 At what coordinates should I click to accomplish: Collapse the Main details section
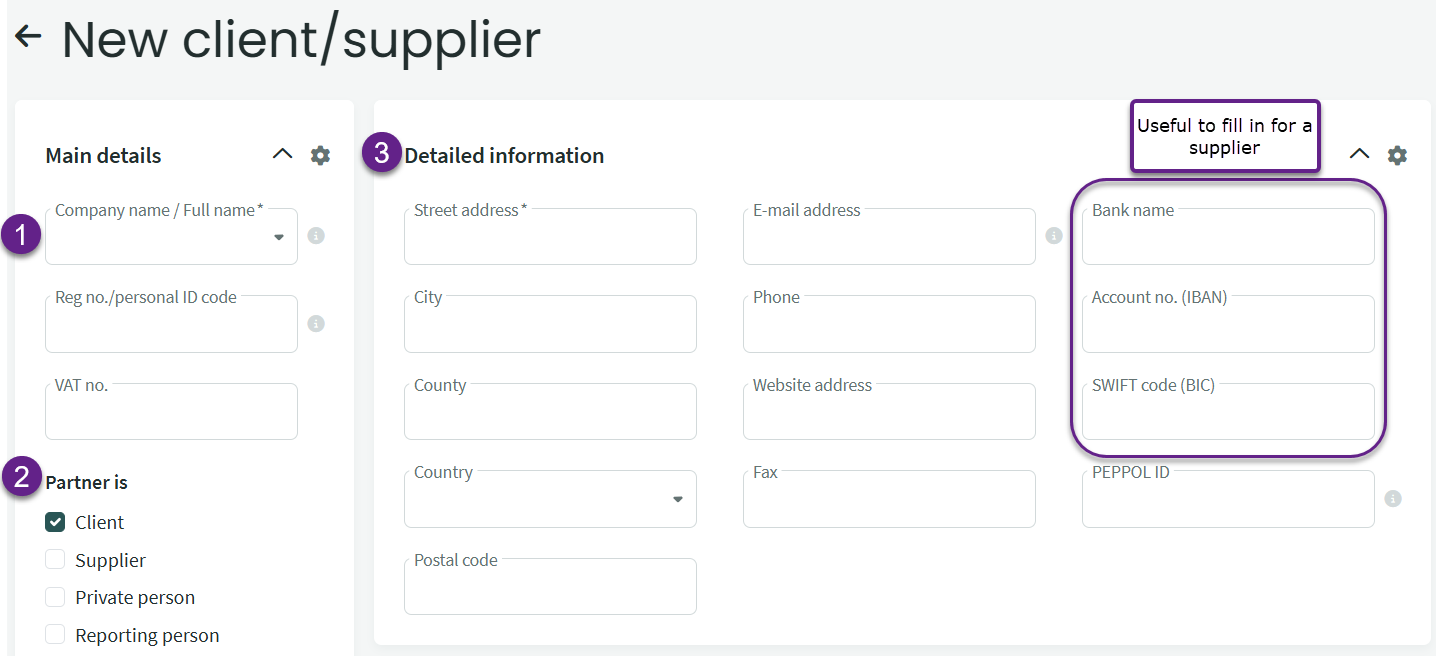pos(283,154)
